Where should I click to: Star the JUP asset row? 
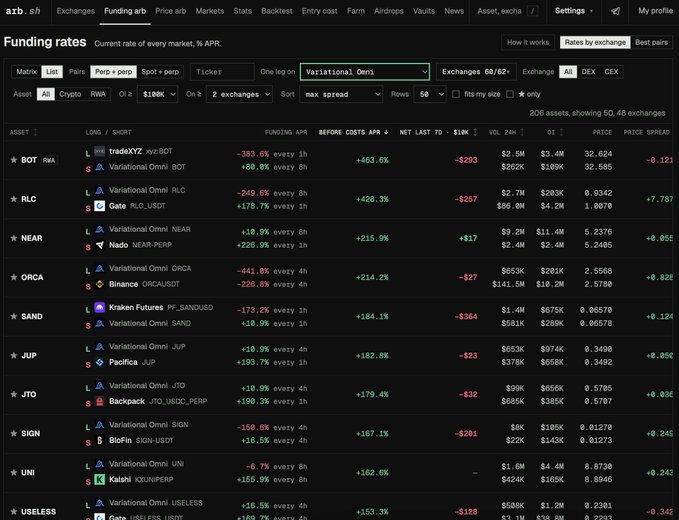(14, 355)
